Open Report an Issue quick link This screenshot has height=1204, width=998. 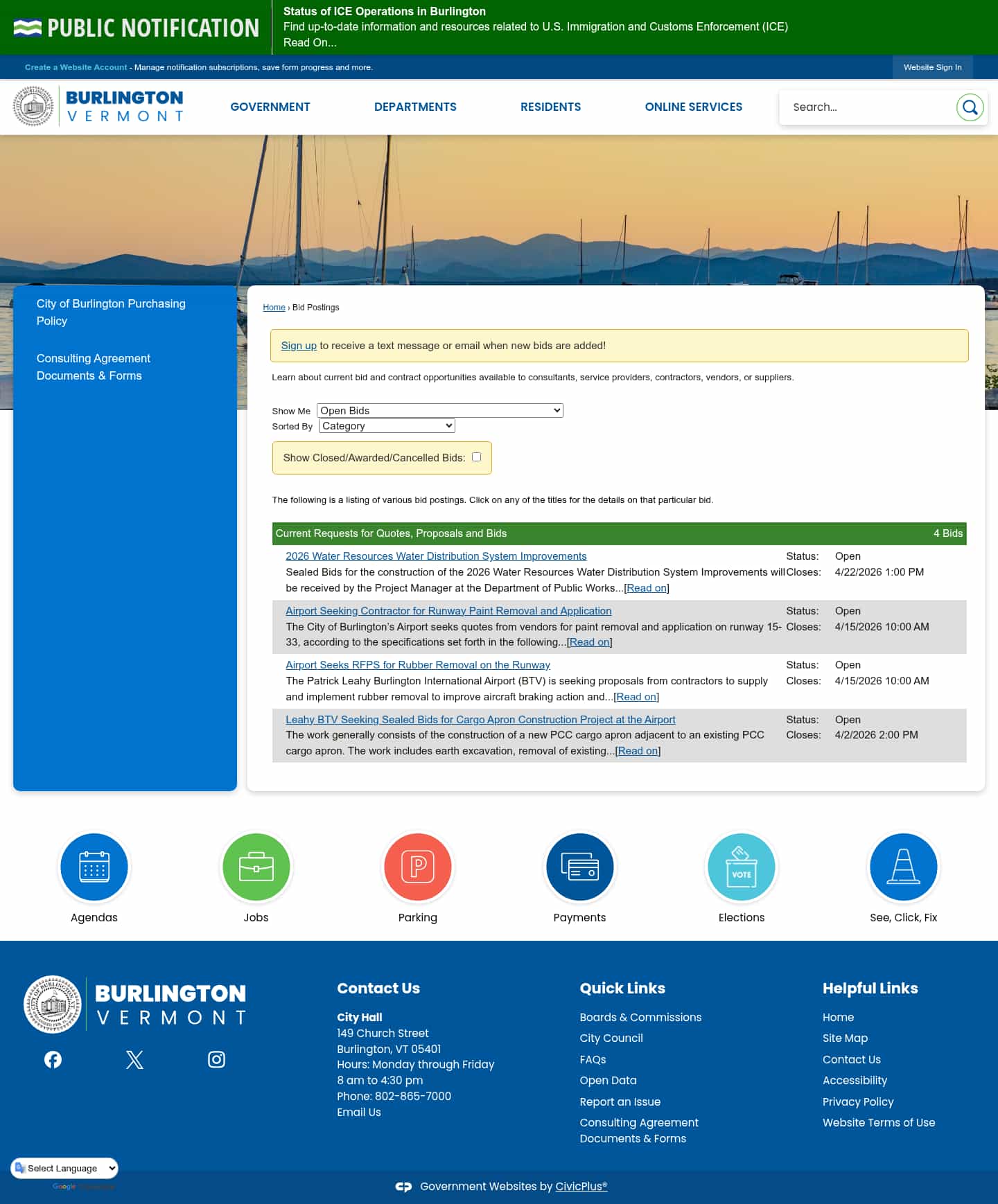pos(620,1101)
